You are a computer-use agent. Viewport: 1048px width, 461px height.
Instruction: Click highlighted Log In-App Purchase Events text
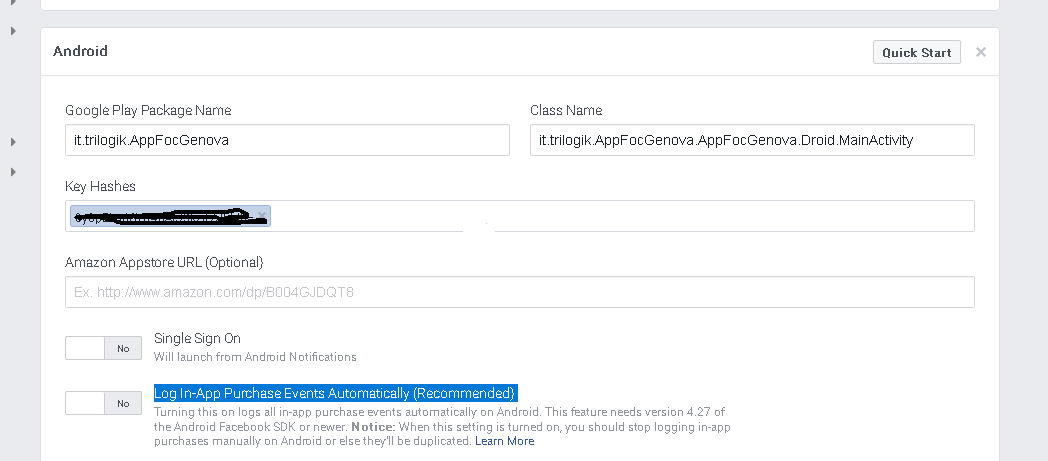coord(336,393)
